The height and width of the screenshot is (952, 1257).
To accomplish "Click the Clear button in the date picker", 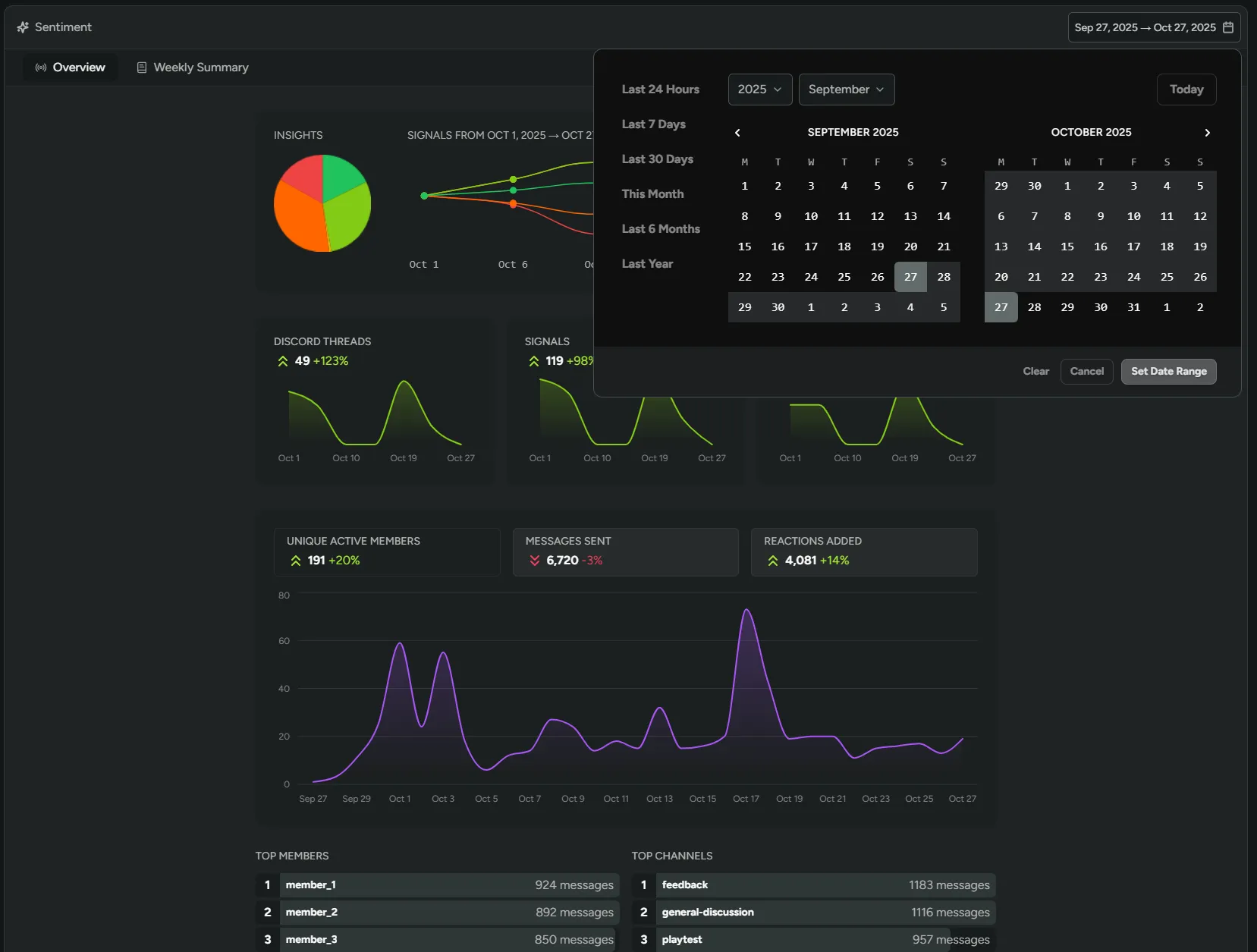I will click(1035, 372).
